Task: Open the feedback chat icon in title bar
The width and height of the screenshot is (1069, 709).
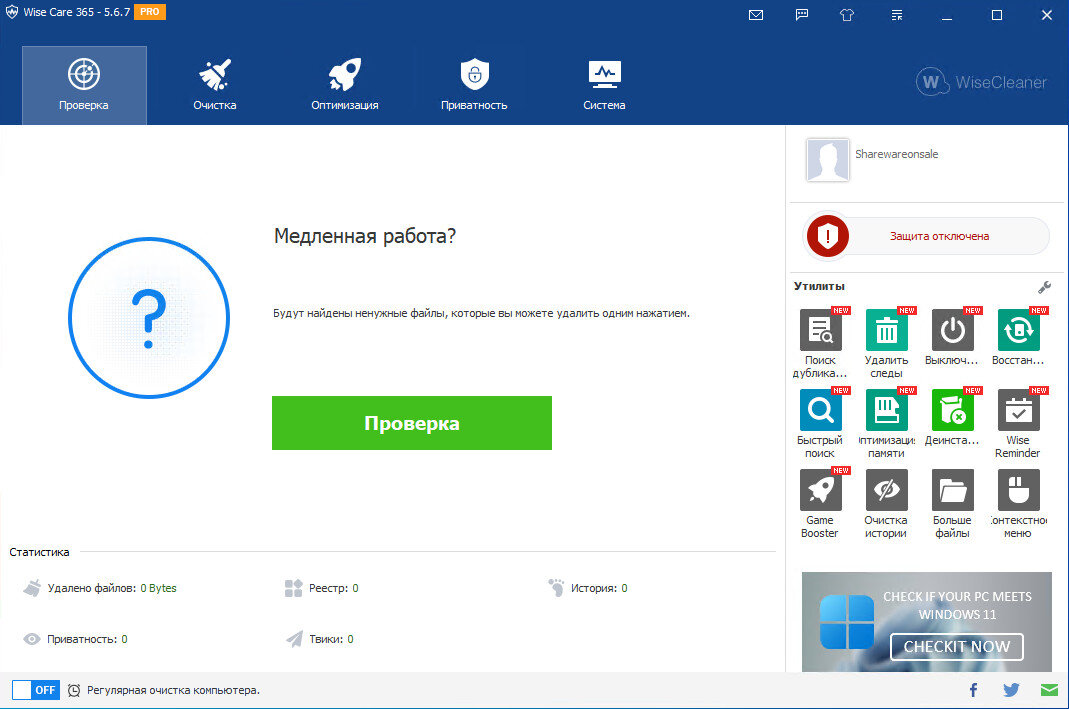Action: pos(801,15)
